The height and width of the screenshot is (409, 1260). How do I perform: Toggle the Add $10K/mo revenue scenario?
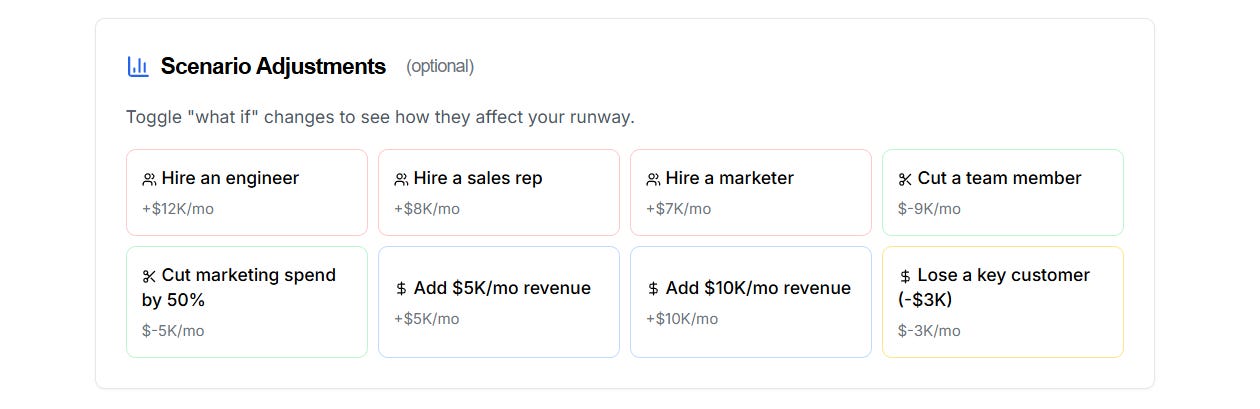pyautogui.click(x=751, y=302)
